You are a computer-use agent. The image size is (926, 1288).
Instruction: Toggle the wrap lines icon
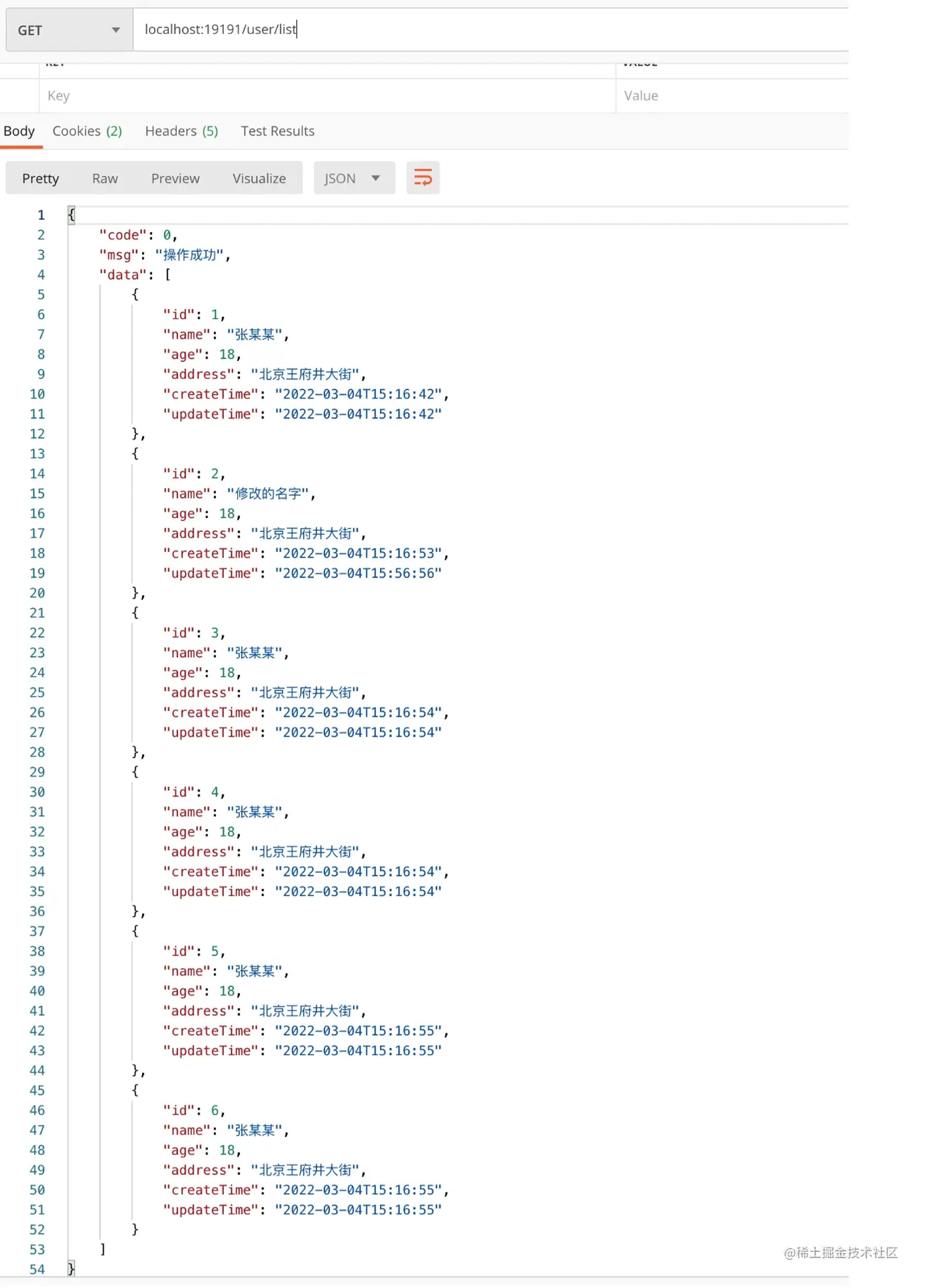point(423,178)
